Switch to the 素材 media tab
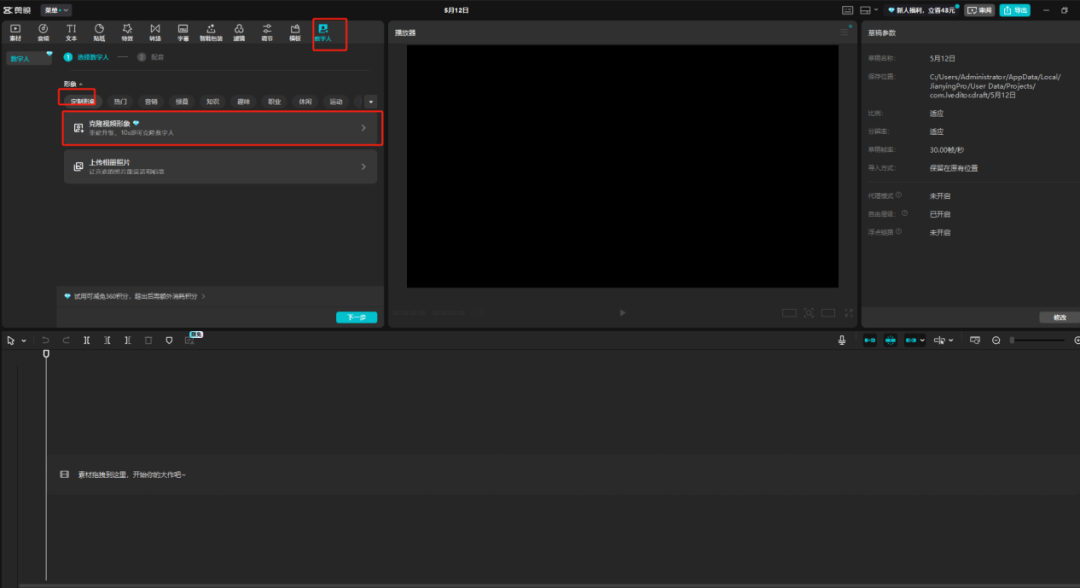The height and width of the screenshot is (588, 1080). pyautogui.click(x=15, y=32)
